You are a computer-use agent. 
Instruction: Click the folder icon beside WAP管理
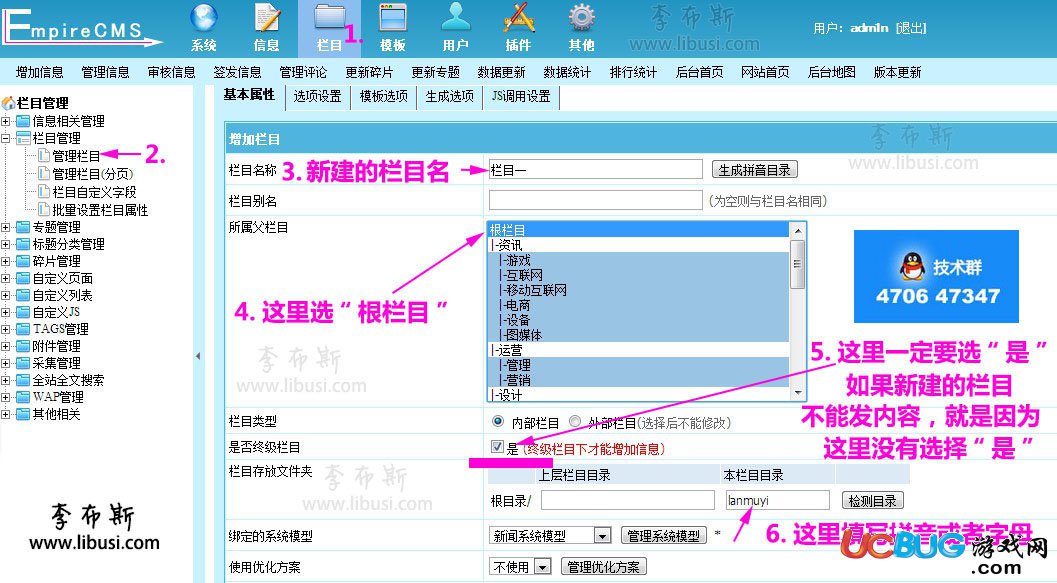tap(24, 397)
